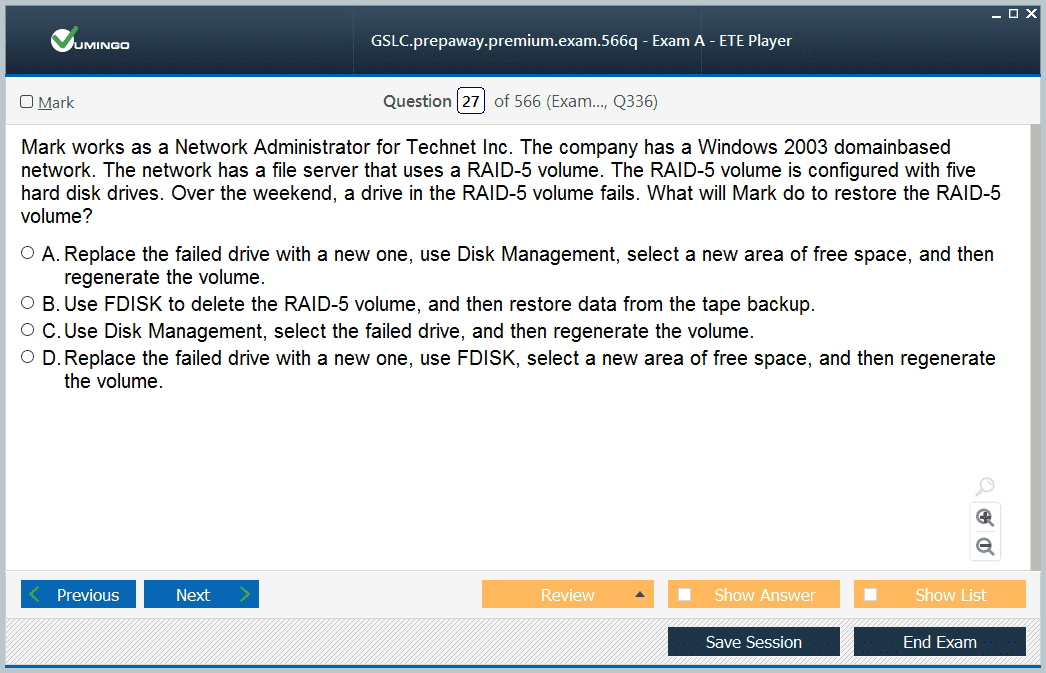Click the Vumingo logo
Image resolution: width=1046 pixels, height=673 pixels.
(x=90, y=41)
